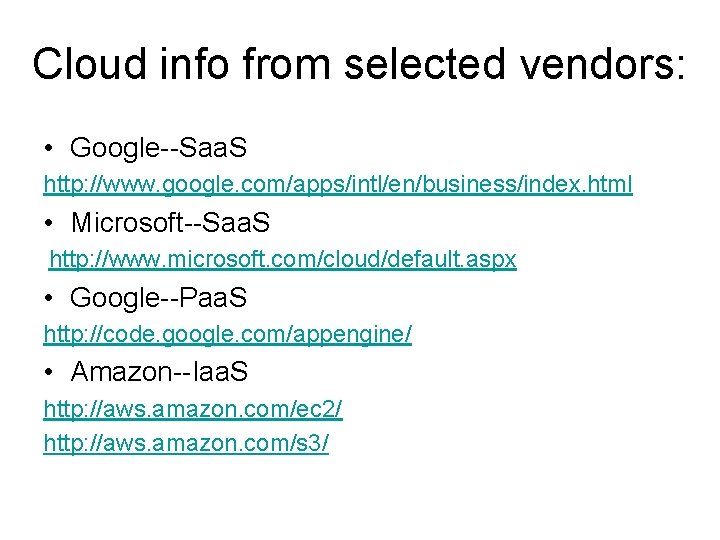Click the 'Google--PaaS' bullet text

pyautogui.click(x=158, y=298)
